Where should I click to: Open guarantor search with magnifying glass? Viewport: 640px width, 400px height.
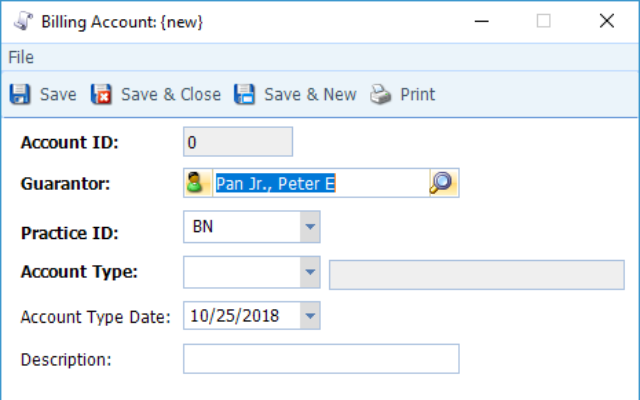(442, 182)
